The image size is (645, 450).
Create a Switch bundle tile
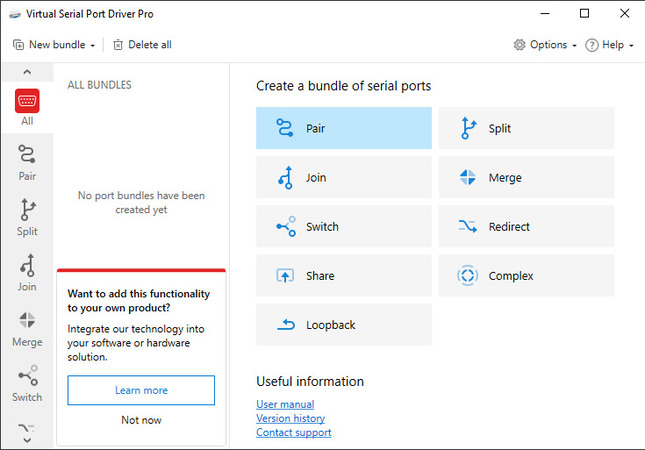(x=343, y=226)
